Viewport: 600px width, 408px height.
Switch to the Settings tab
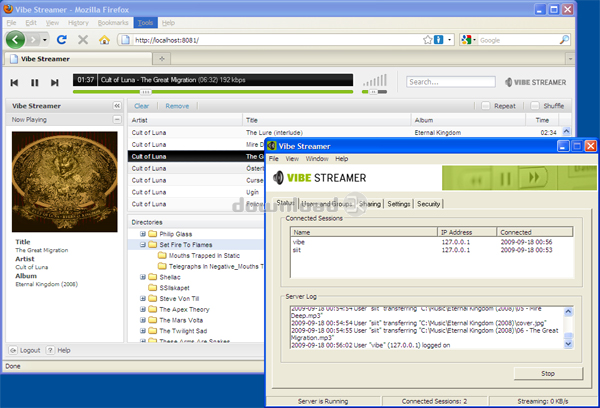[x=399, y=204]
